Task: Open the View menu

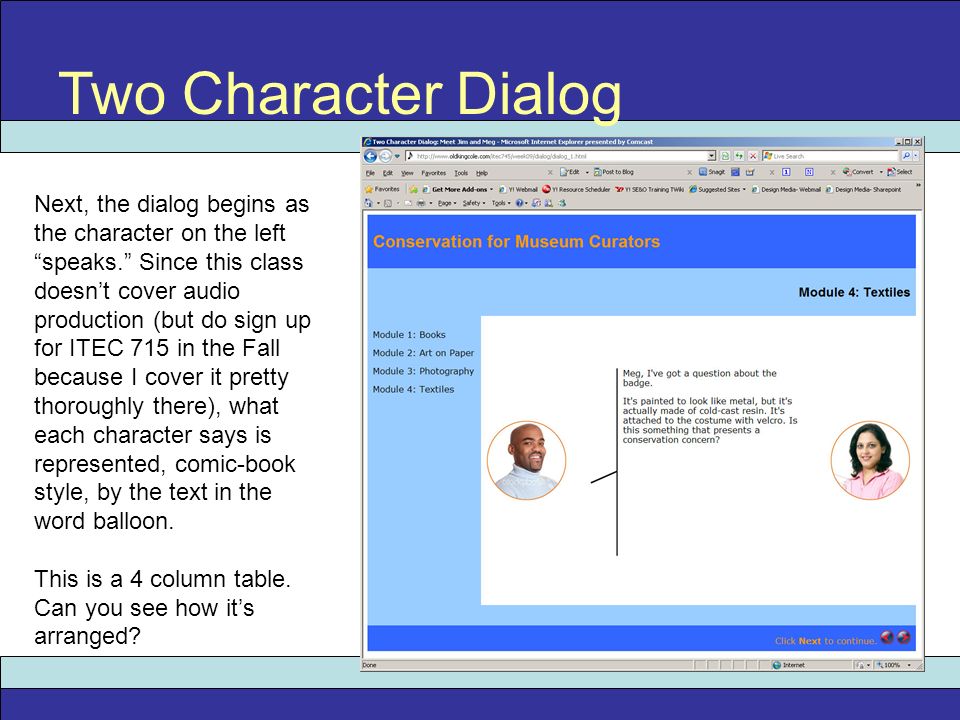Action: (407, 173)
